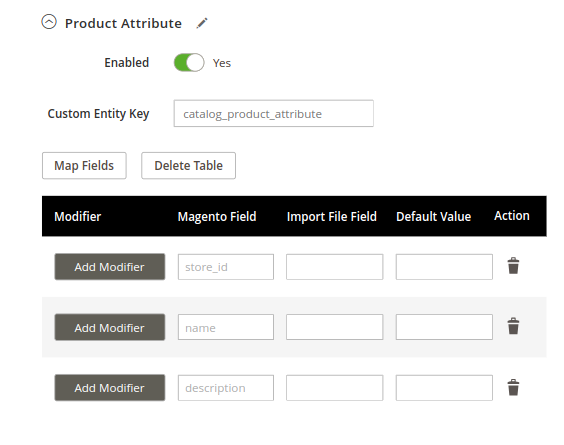Delete the store_id row with trash icon

pyautogui.click(x=513, y=266)
